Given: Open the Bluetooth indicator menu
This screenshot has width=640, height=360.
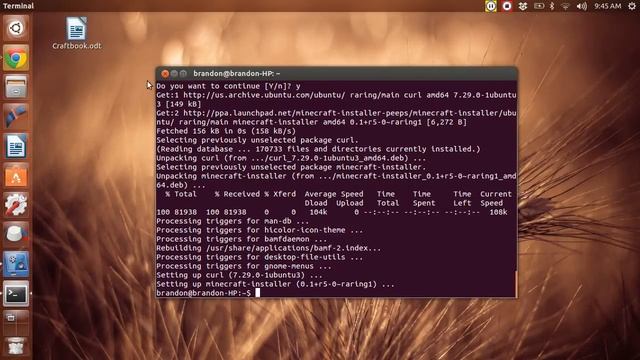Looking at the screenshot, I should coord(552,6).
